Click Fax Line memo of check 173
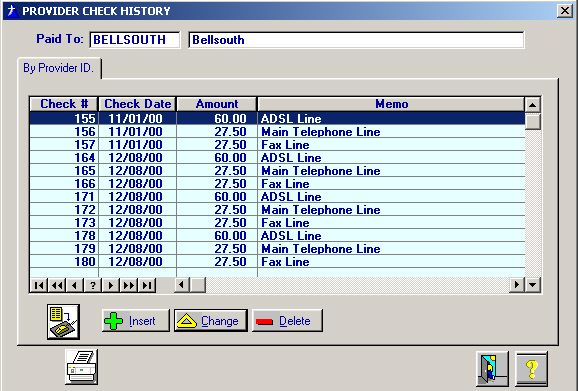This screenshot has height=391, width=578. click(x=285, y=223)
